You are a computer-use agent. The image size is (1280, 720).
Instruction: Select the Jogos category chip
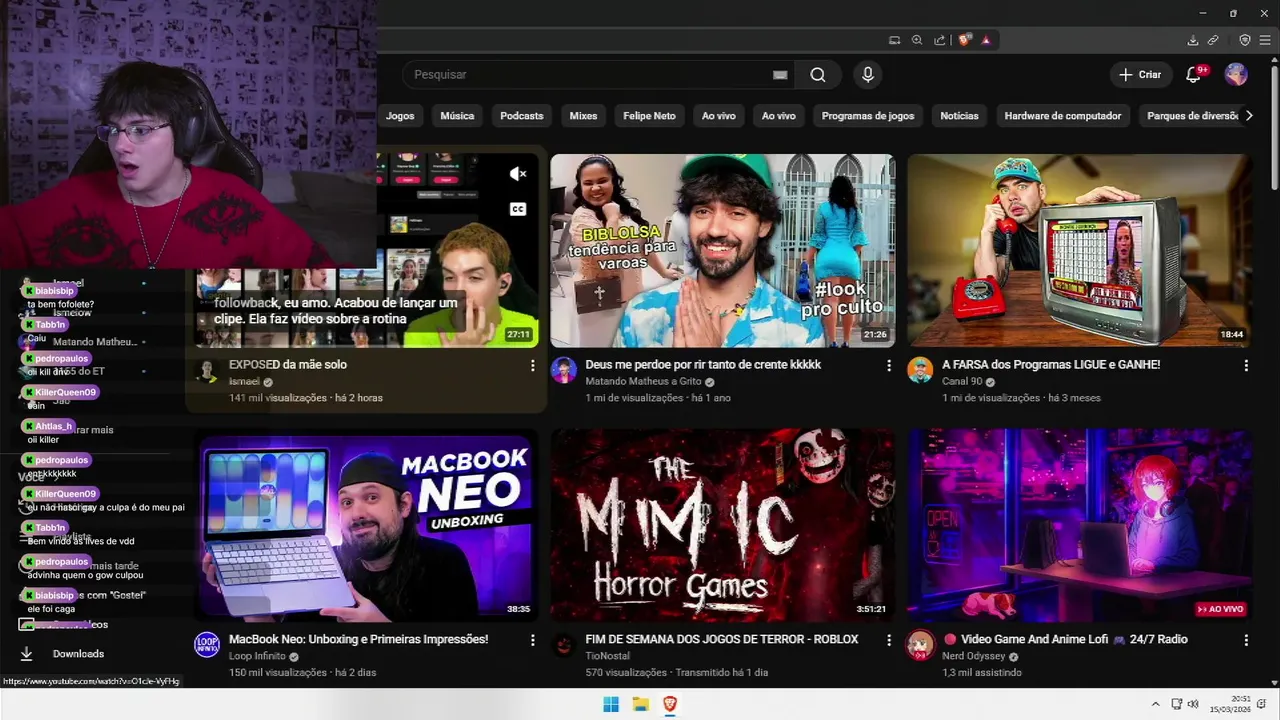point(400,116)
